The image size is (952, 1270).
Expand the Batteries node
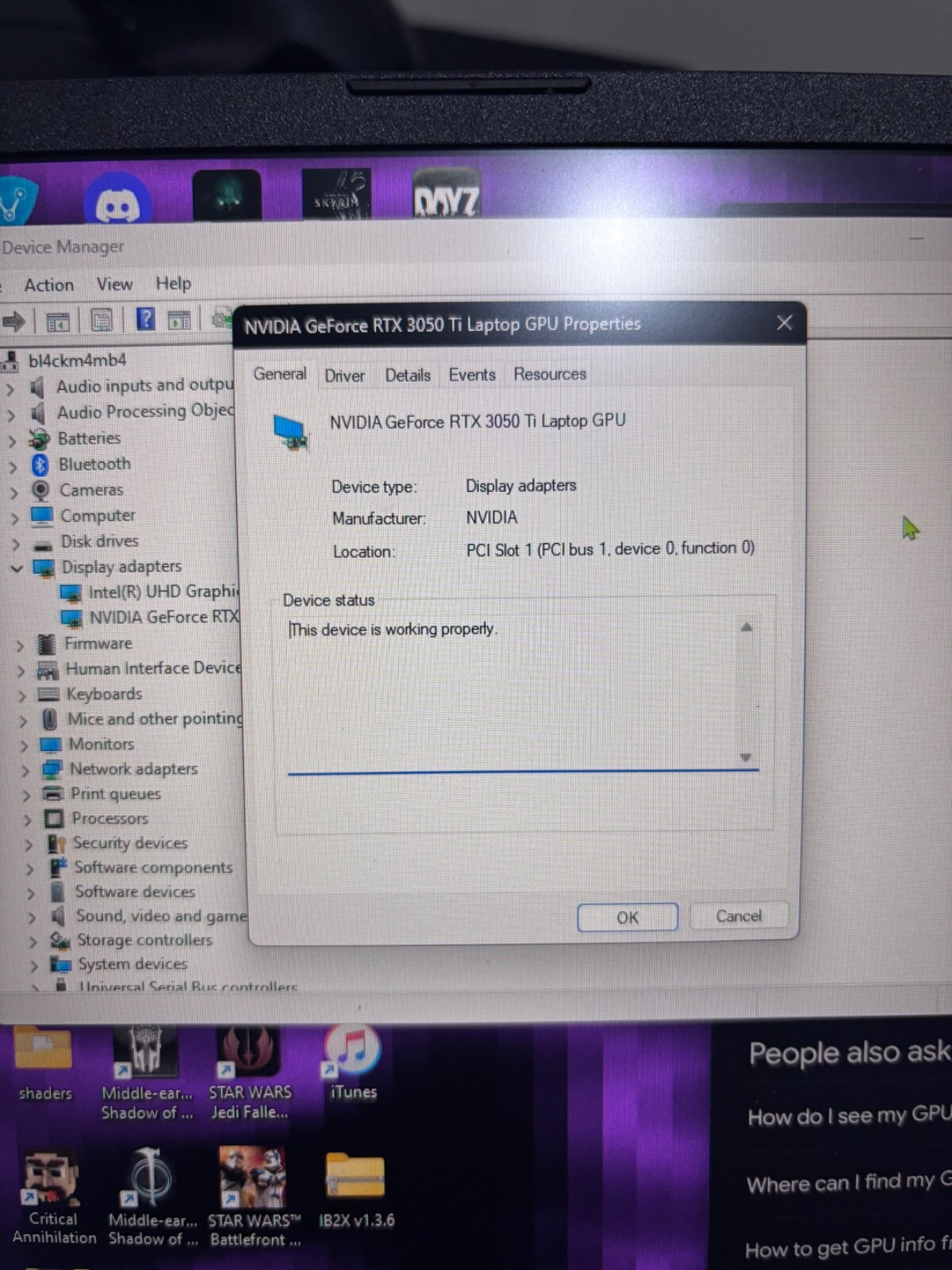tap(12, 441)
